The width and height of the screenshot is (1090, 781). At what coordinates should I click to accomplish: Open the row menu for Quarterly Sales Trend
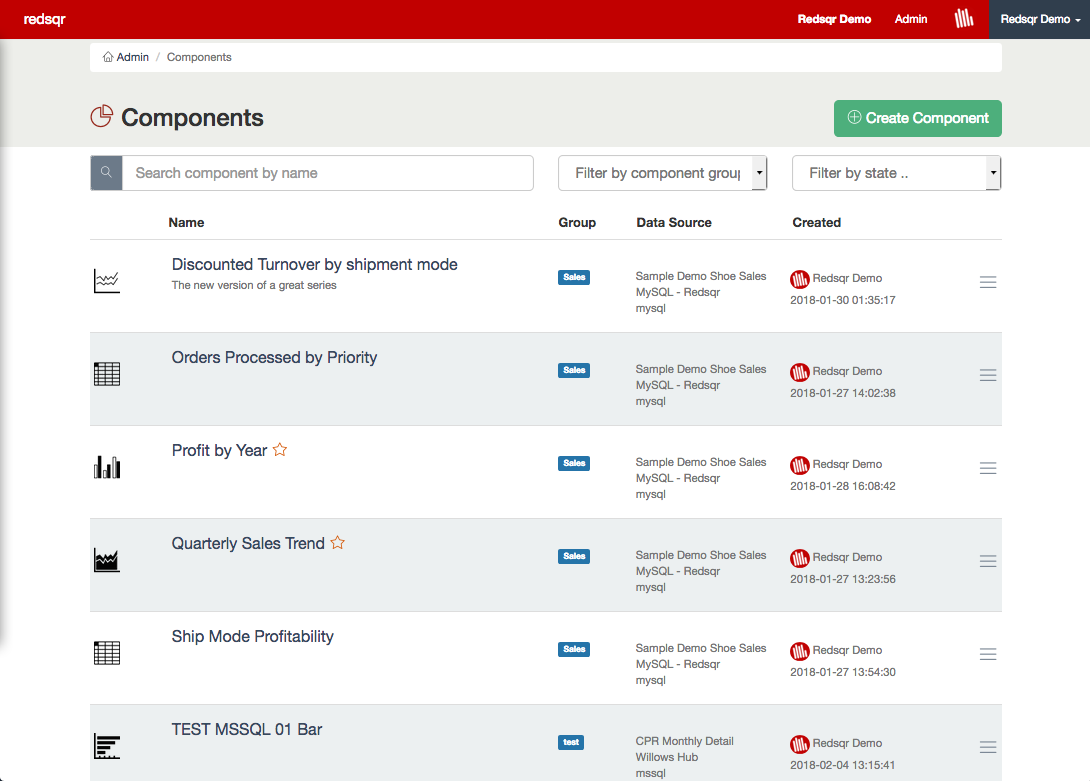(x=988, y=561)
